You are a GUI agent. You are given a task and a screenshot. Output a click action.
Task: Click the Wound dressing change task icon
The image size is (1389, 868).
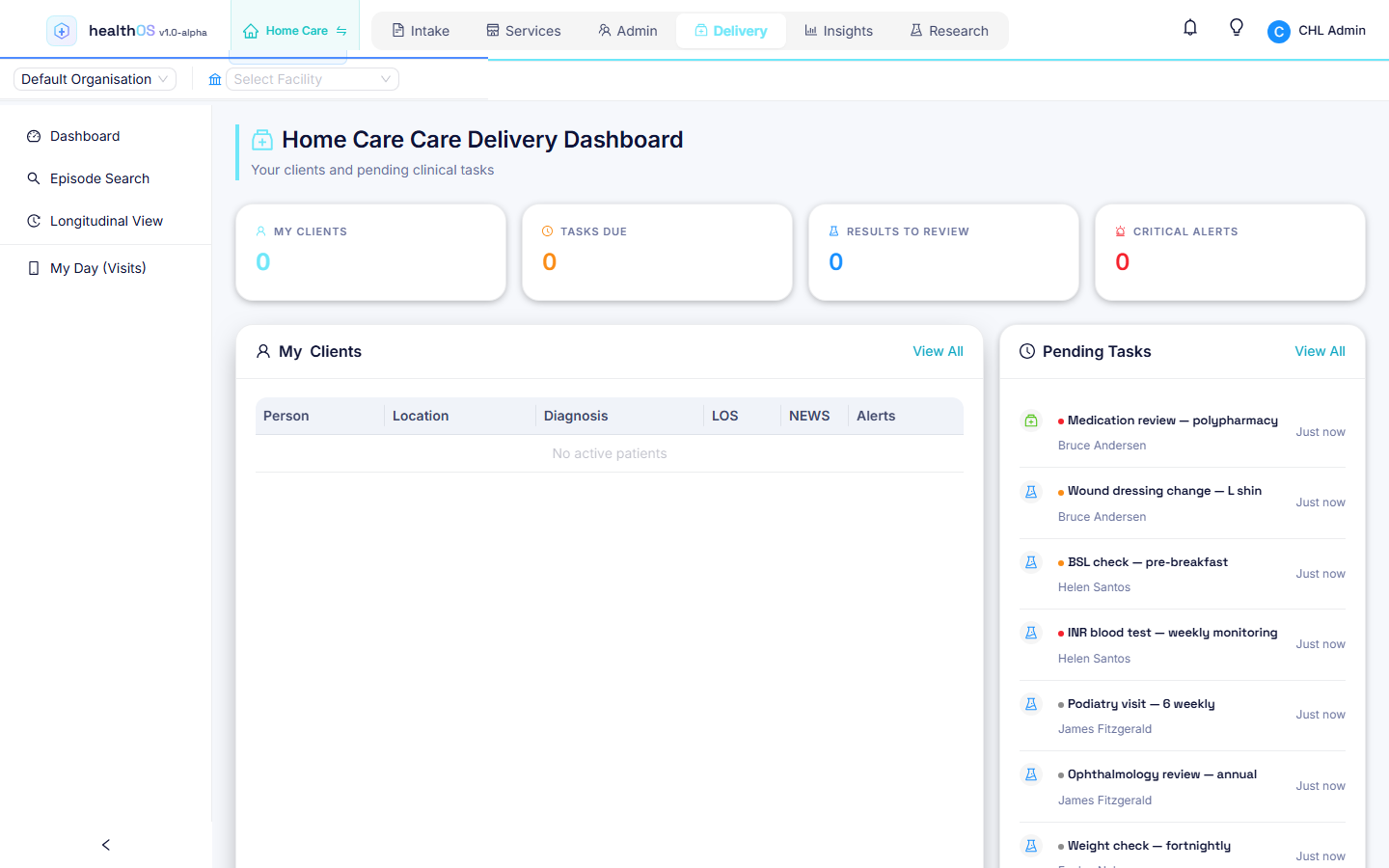(x=1031, y=492)
